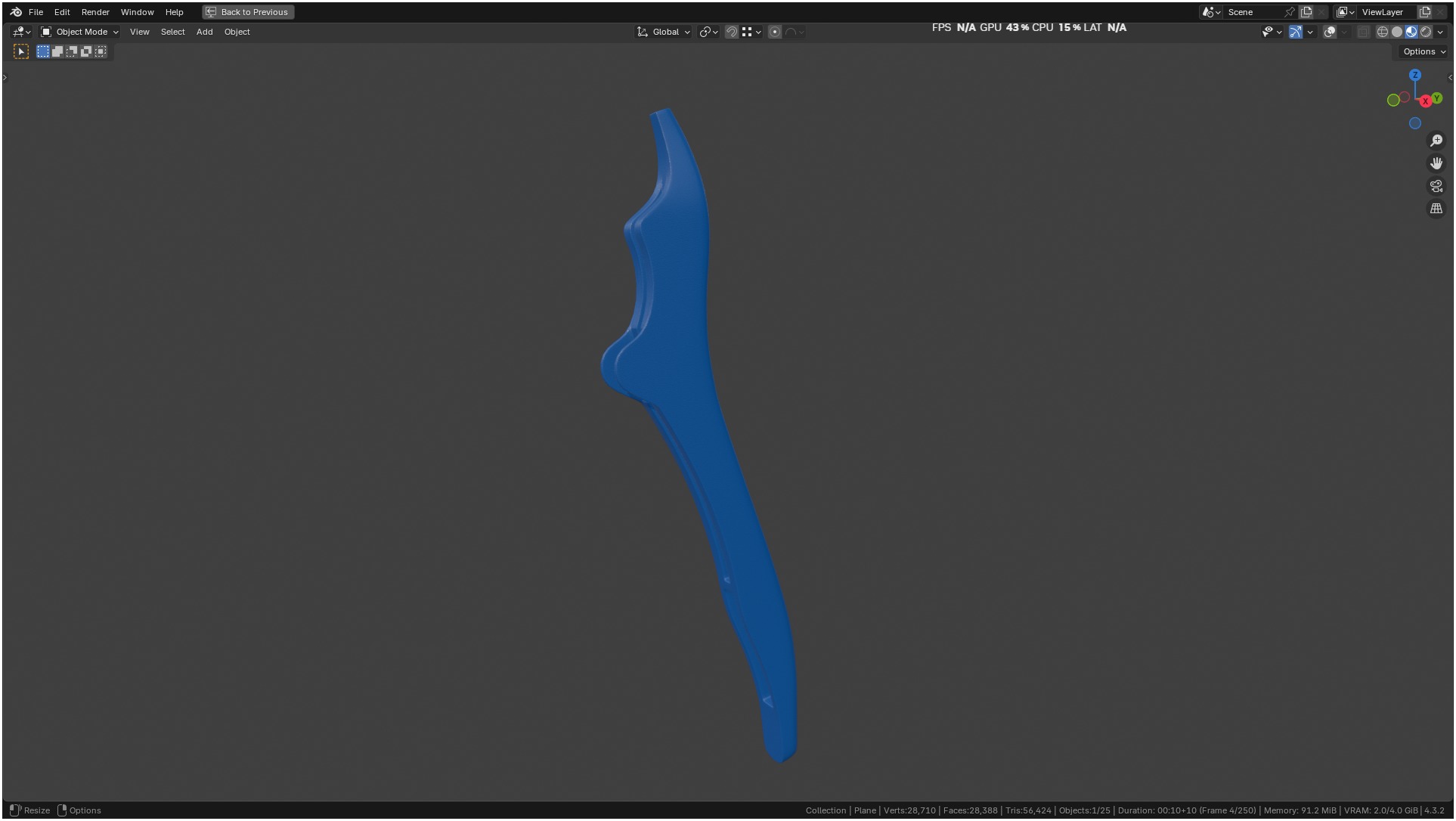Open the snapping options dropdown
Viewport: 1456px width, 821px height.
point(751,32)
